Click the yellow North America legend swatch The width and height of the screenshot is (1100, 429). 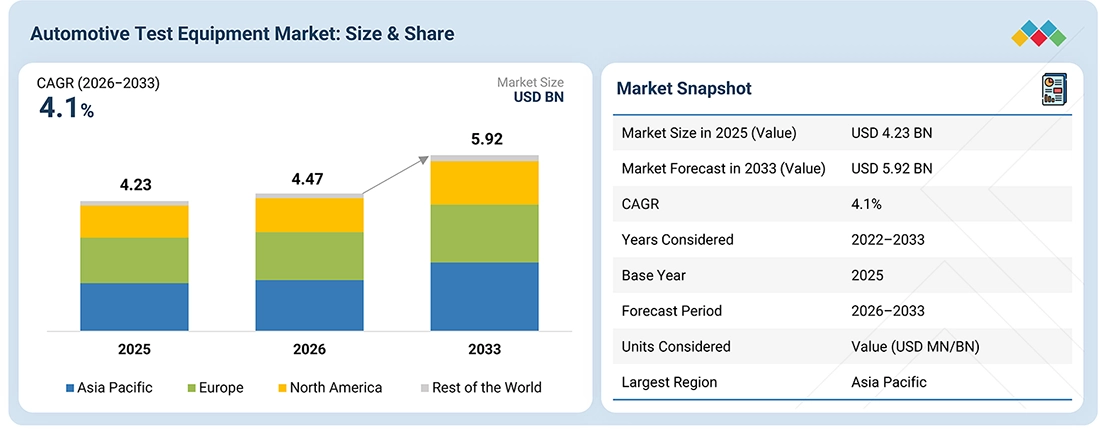pos(282,388)
